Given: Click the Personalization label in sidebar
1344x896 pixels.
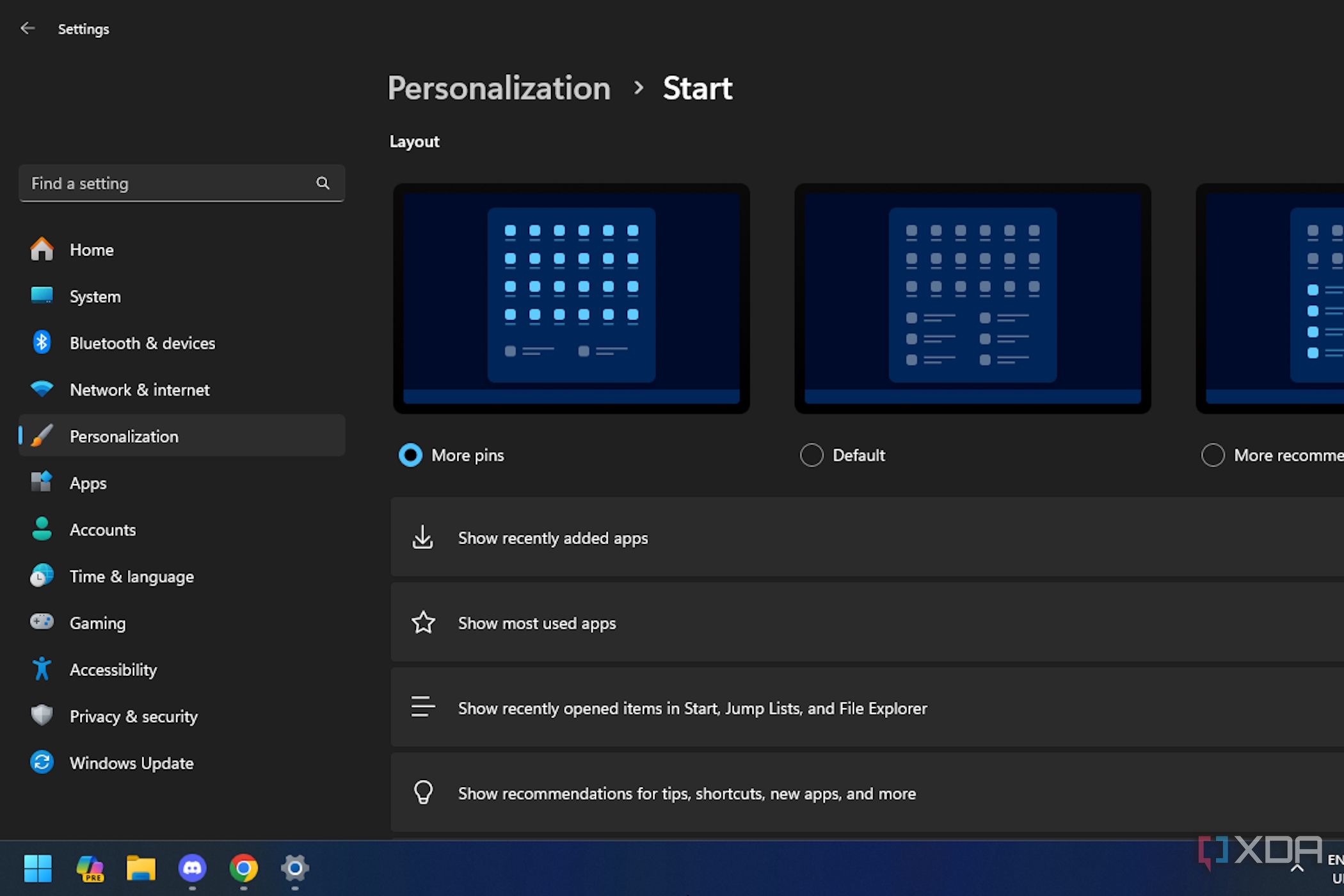Looking at the screenshot, I should tap(124, 436).
